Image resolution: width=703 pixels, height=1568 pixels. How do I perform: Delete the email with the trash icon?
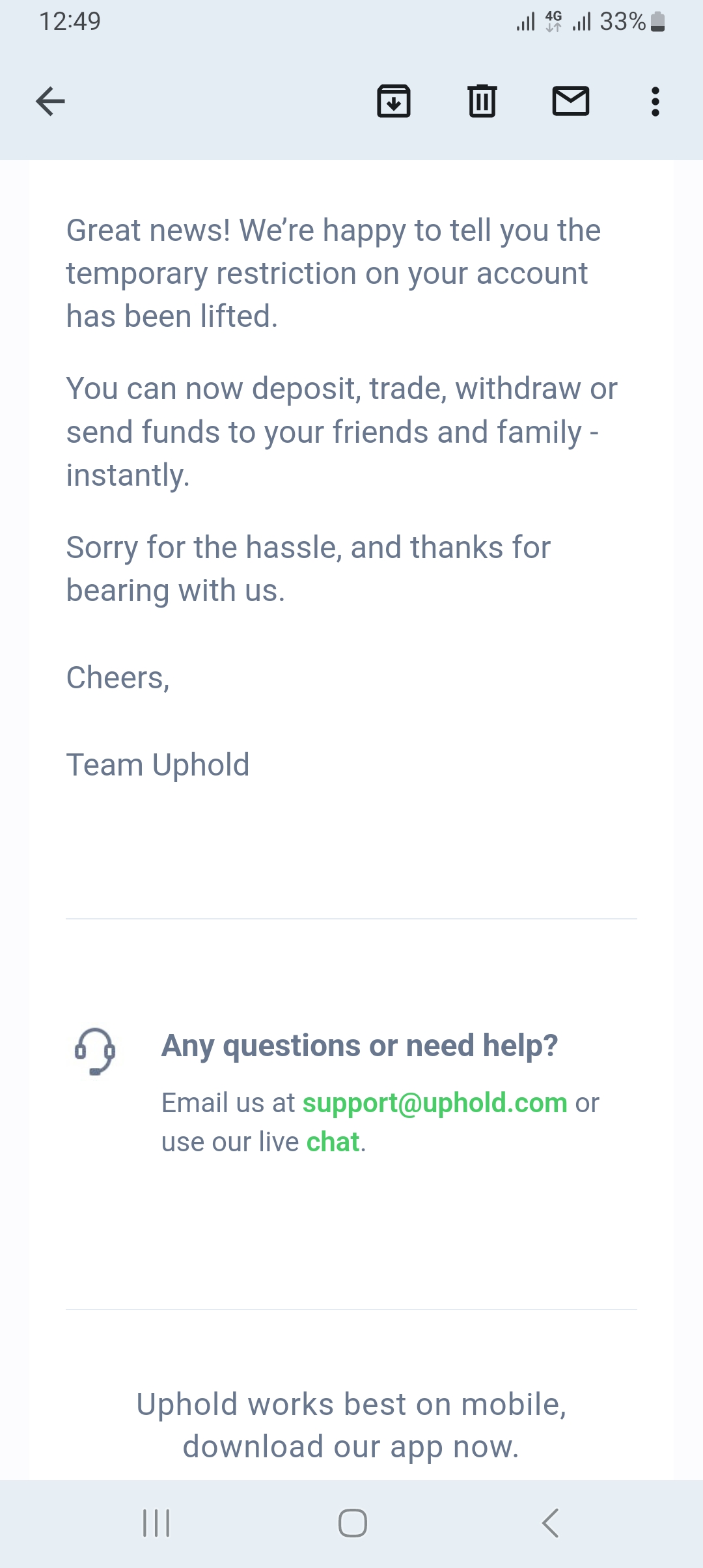click(x=482, y=102)
